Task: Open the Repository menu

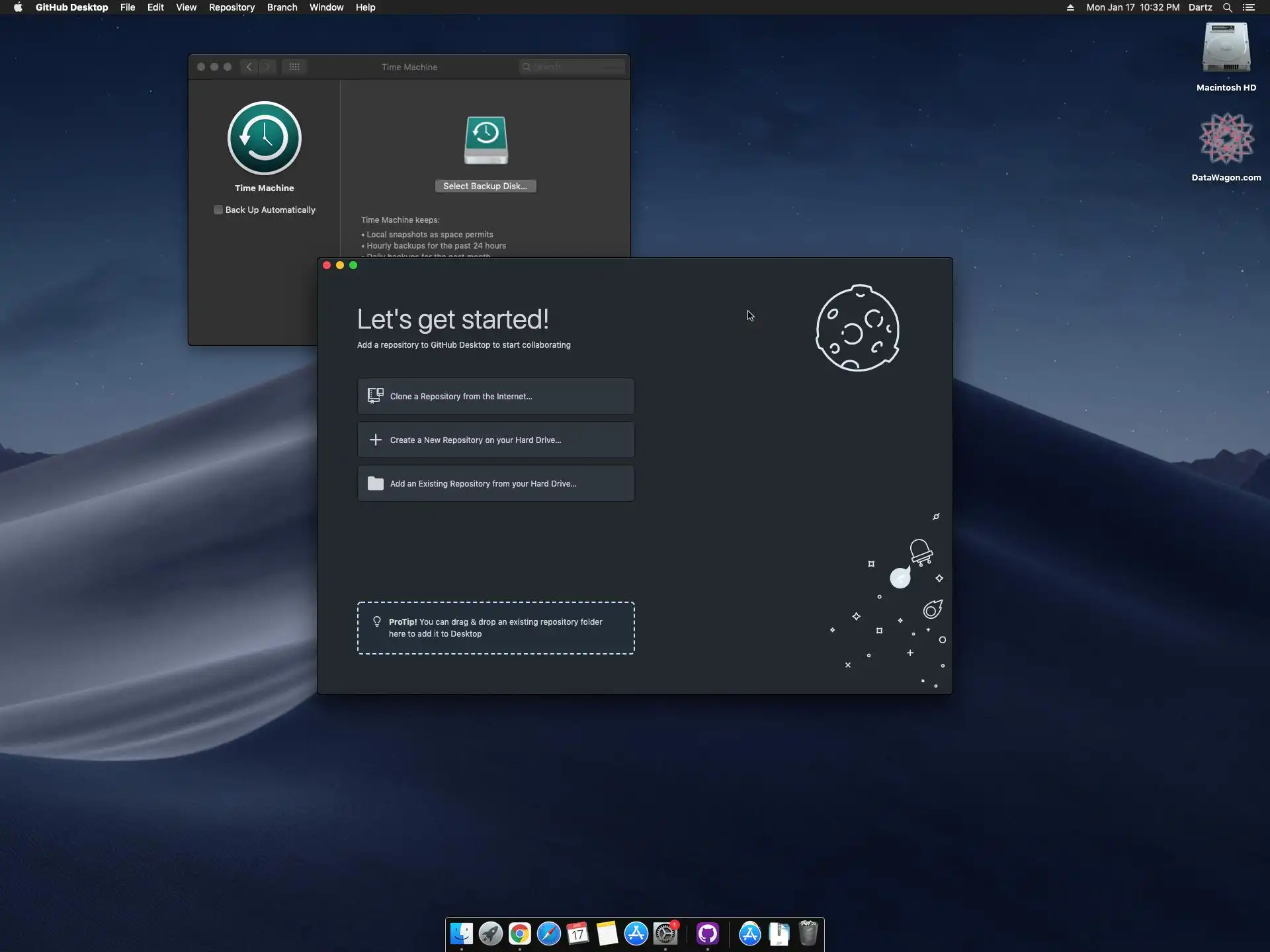Action: pyautogui.click(x=232, y=7)
